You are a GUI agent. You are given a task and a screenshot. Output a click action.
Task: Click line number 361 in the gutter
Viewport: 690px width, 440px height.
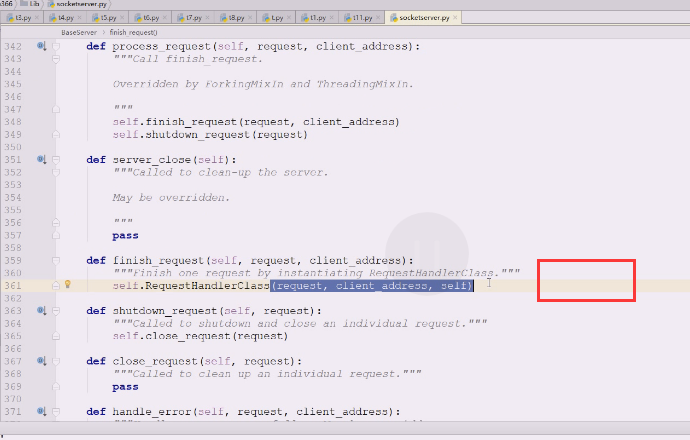(13, 286)
